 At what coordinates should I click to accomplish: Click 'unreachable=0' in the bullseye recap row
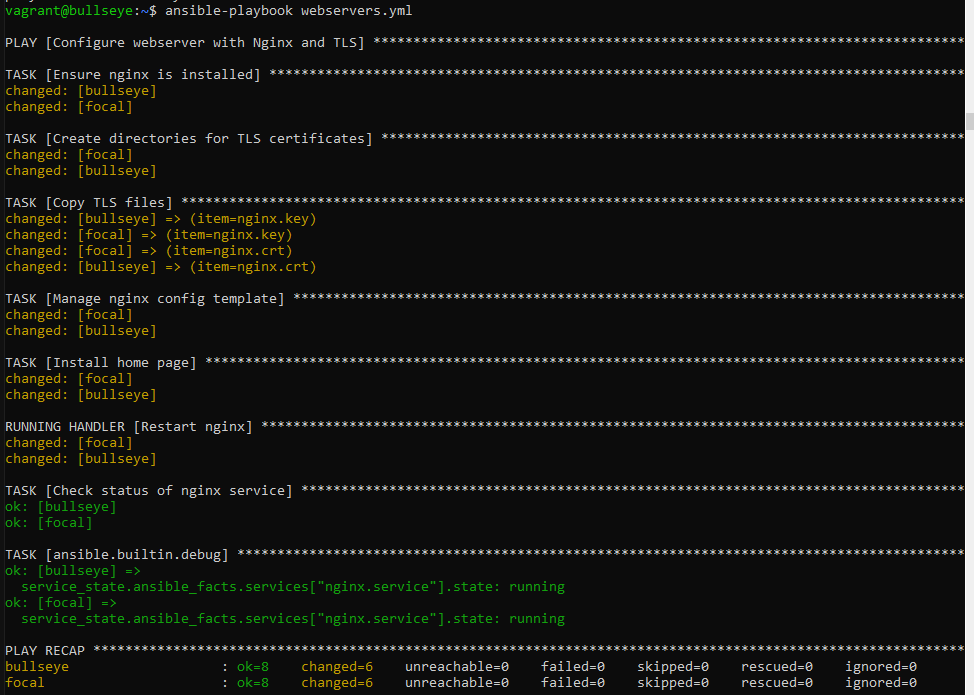[x=457, y=667]
